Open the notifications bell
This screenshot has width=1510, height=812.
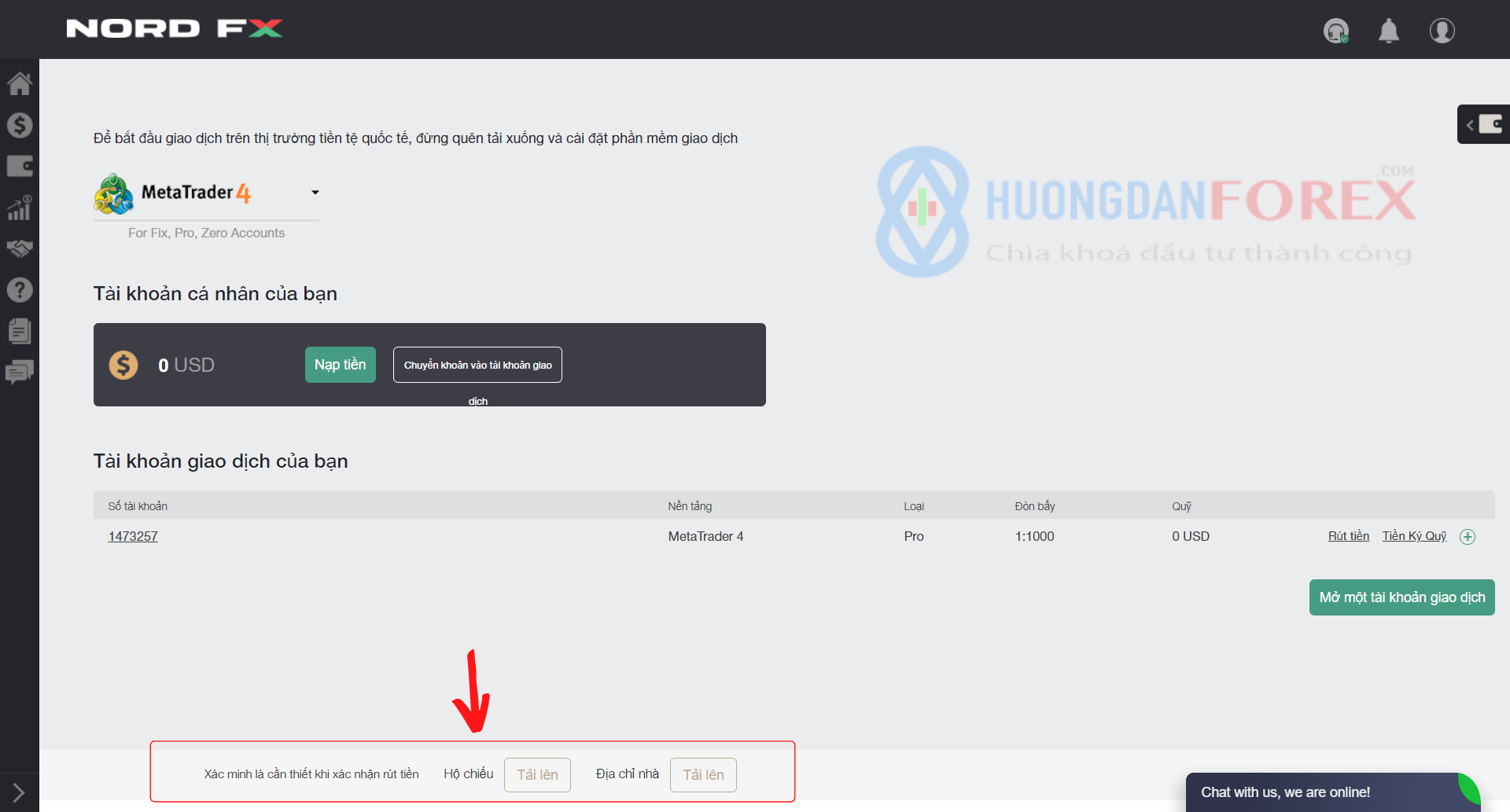(1389, 31)
